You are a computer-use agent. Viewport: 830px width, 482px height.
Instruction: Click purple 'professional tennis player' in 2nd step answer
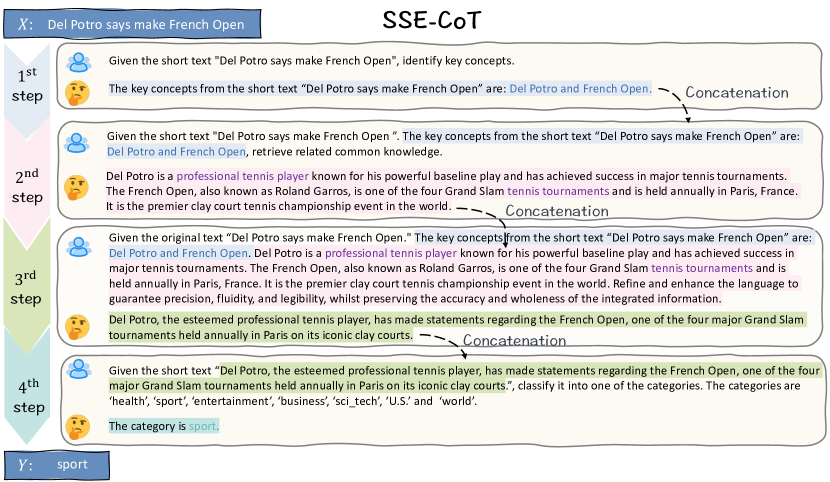(x=242, y=176)
